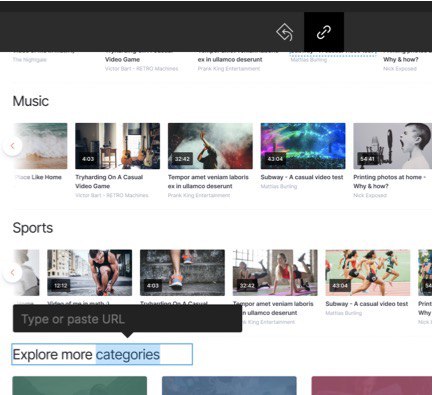This screenshot has height=395, width=433.
Task: Click the green category card
Action: tap(80, 386)
